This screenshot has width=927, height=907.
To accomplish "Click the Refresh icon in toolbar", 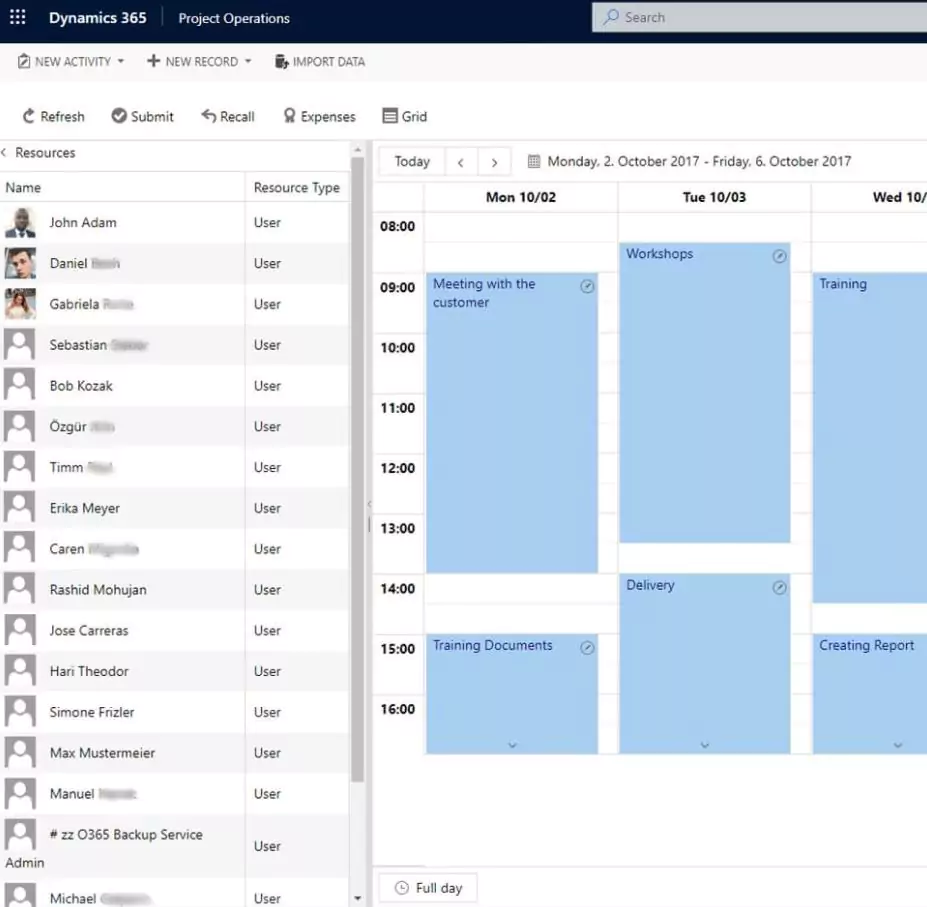I will tap(29, 117).
